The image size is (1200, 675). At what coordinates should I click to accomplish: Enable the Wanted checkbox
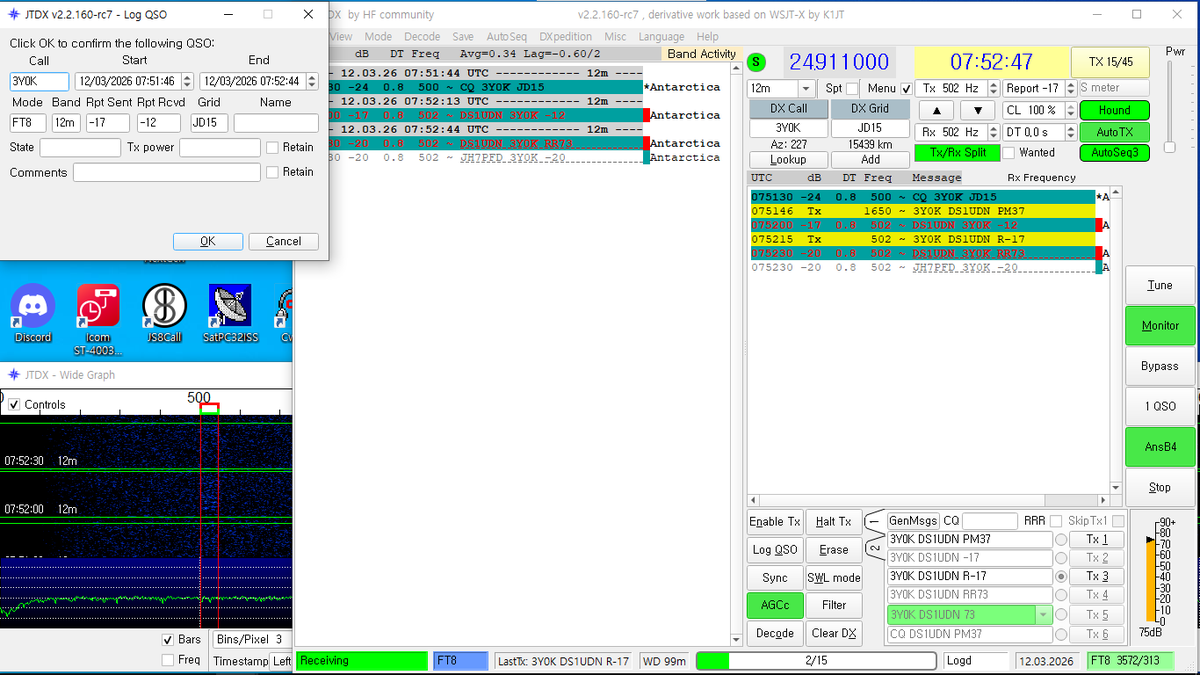pos(1009,153)
